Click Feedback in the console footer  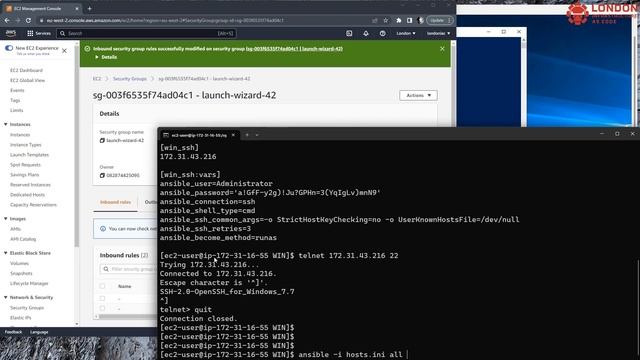pyautogui.click(x=13, y=332)
